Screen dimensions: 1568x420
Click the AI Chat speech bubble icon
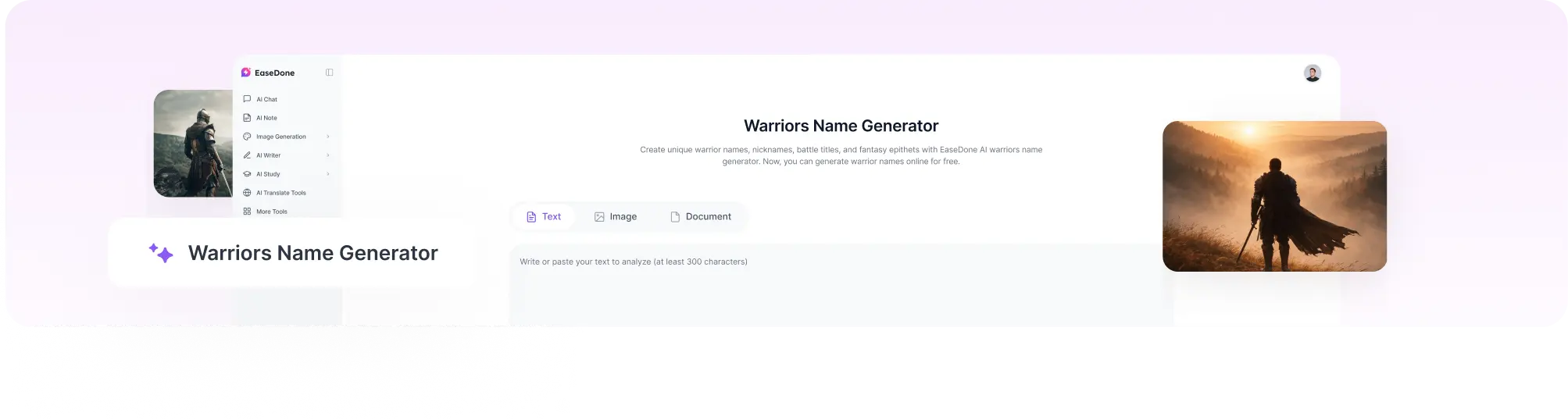tap(247, 99)
